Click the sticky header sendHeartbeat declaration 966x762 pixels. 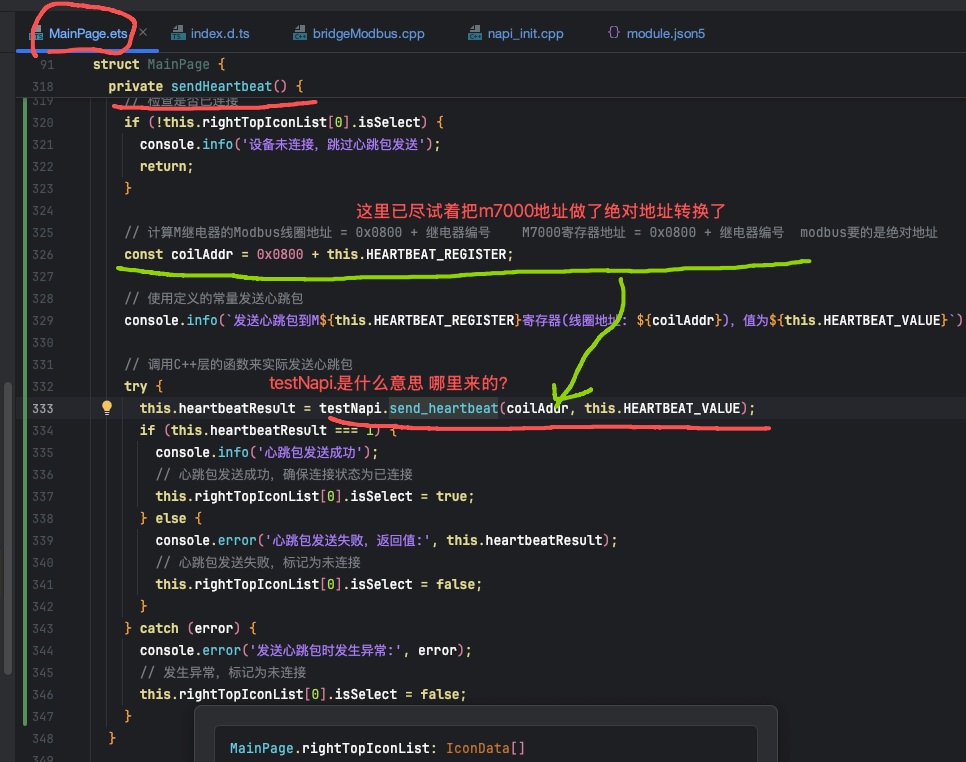point(200,86)
